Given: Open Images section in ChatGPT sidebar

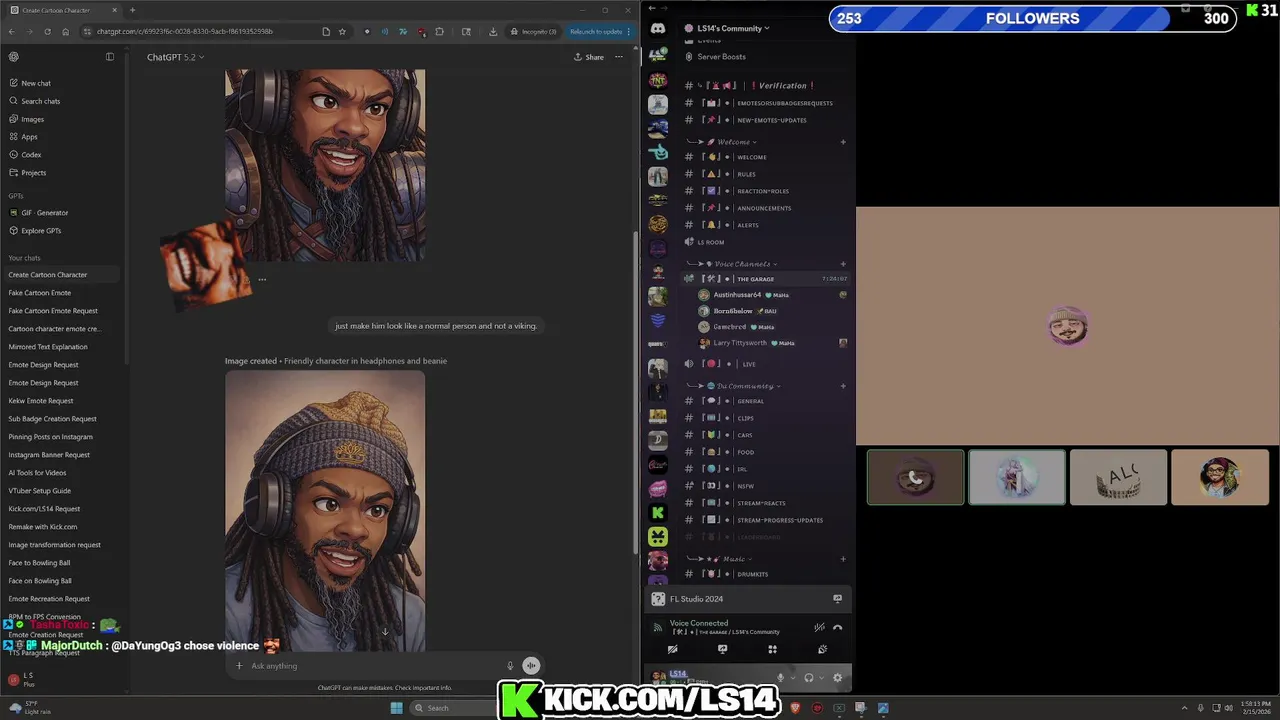Looking at the screenshot, I should click(x=62, y=119).
